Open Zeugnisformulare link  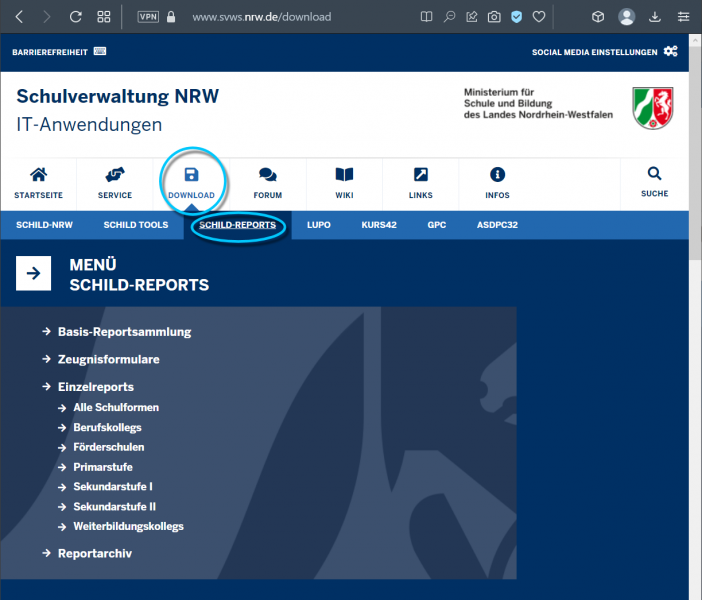click(109, 360)
